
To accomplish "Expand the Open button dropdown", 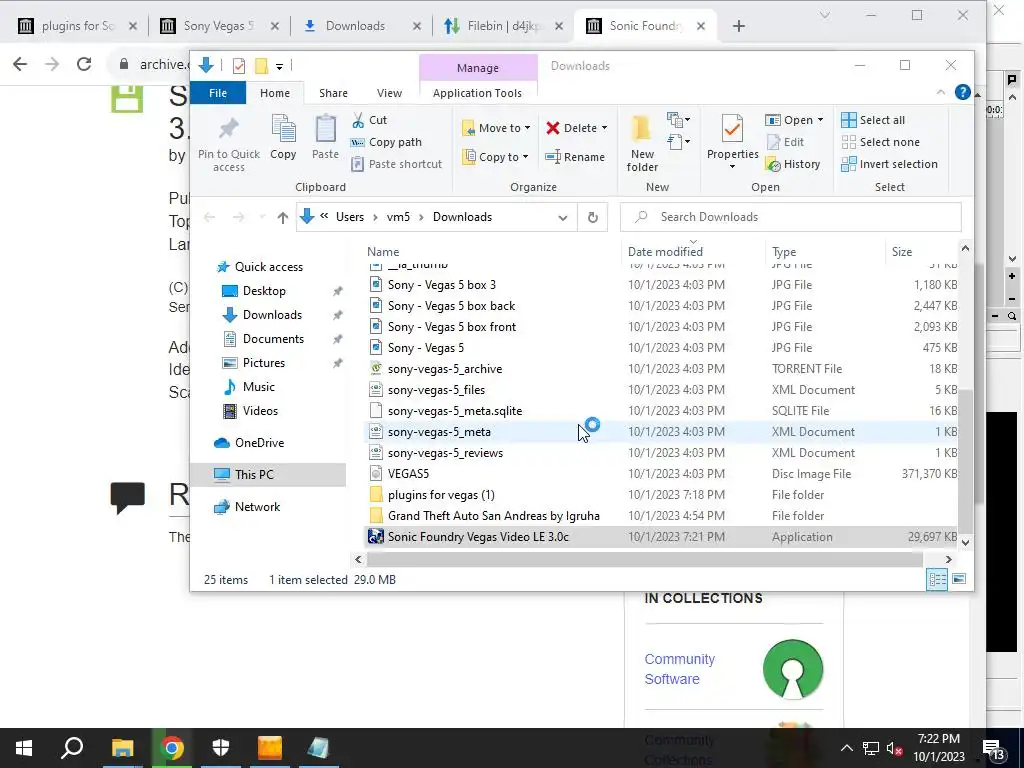I will (x=820, y=120).
